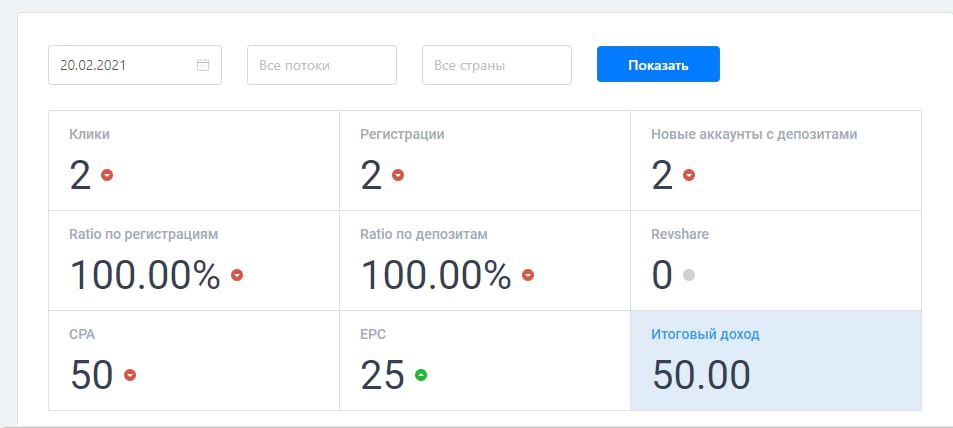Click the value 2 under Регистрации

click(371, 176)
